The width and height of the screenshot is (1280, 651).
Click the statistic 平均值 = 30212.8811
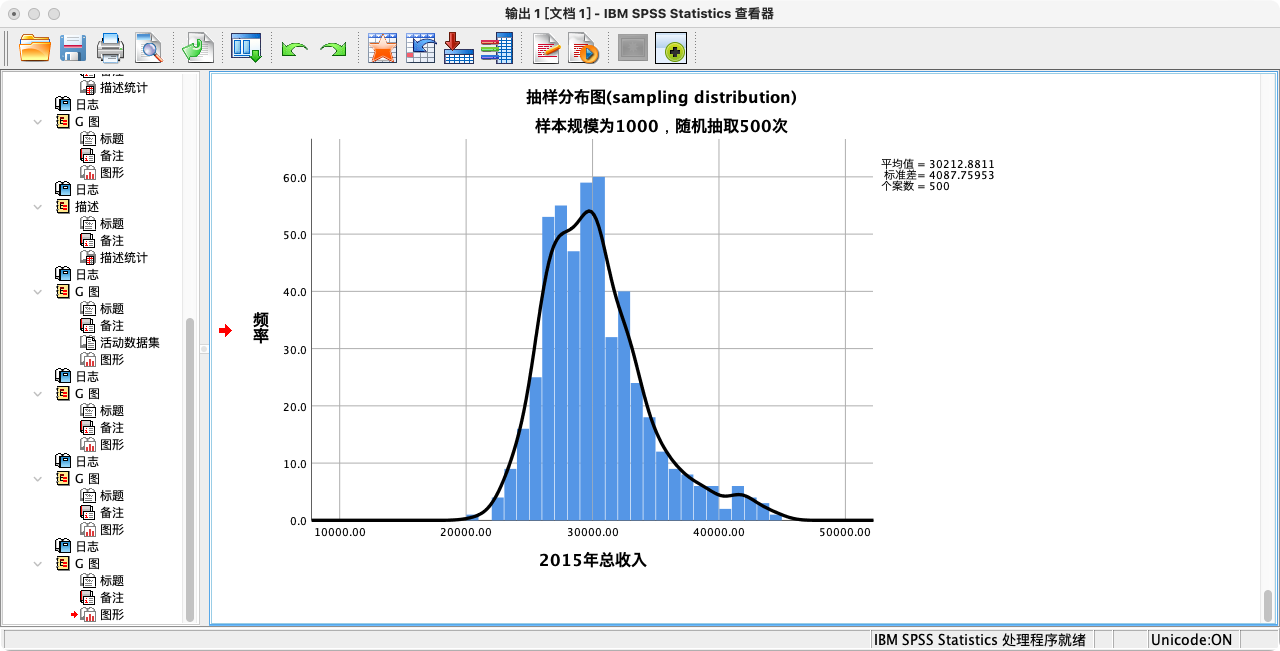click(x=938, y=164)
